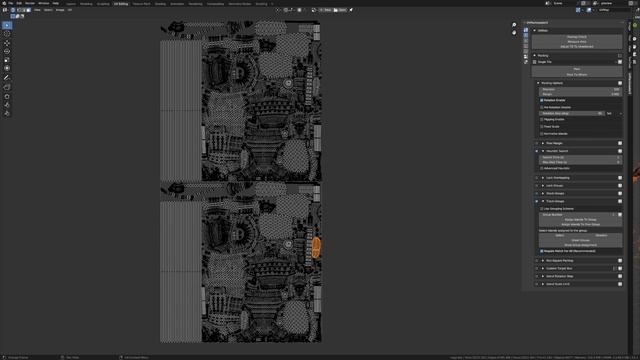Expand the Lock Overlapping subpanel
This screenshot has height=360, width=640.
coord(543,178)
